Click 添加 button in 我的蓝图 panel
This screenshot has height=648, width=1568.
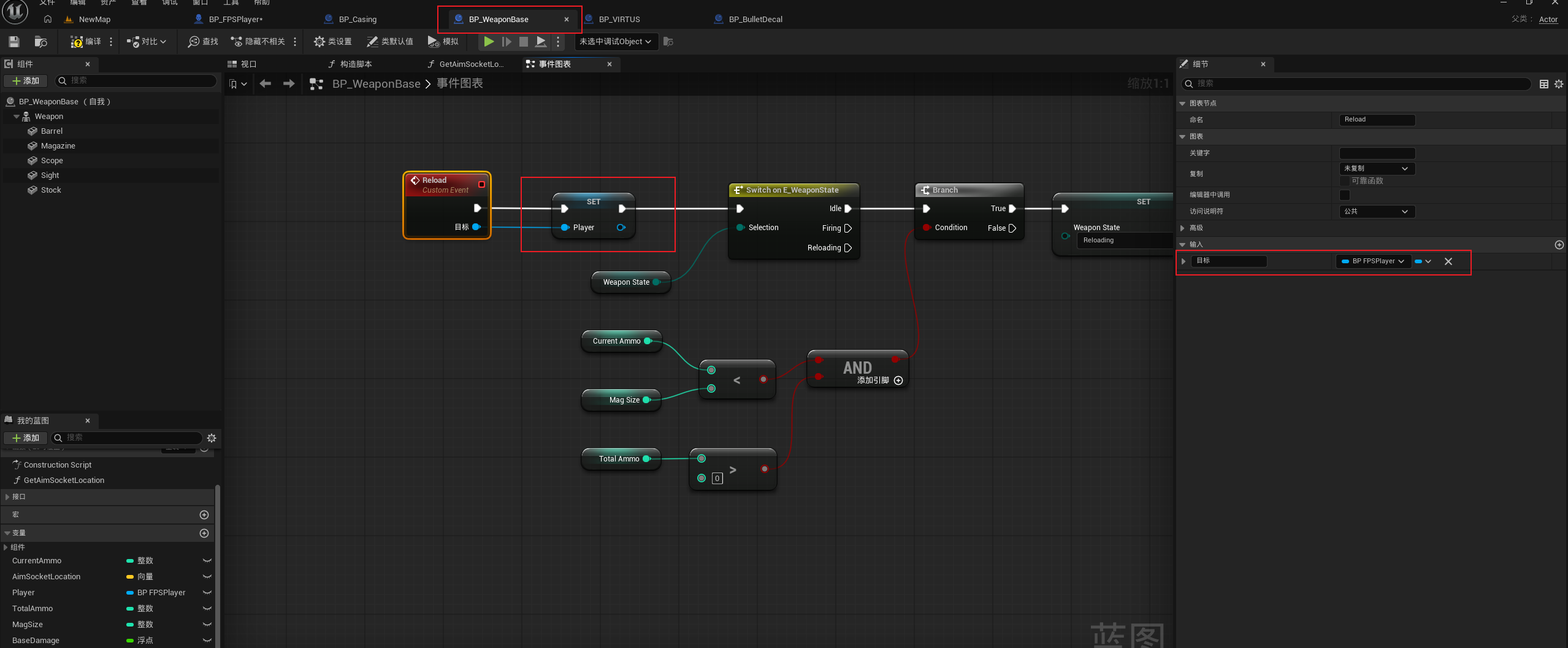[26, 438]
